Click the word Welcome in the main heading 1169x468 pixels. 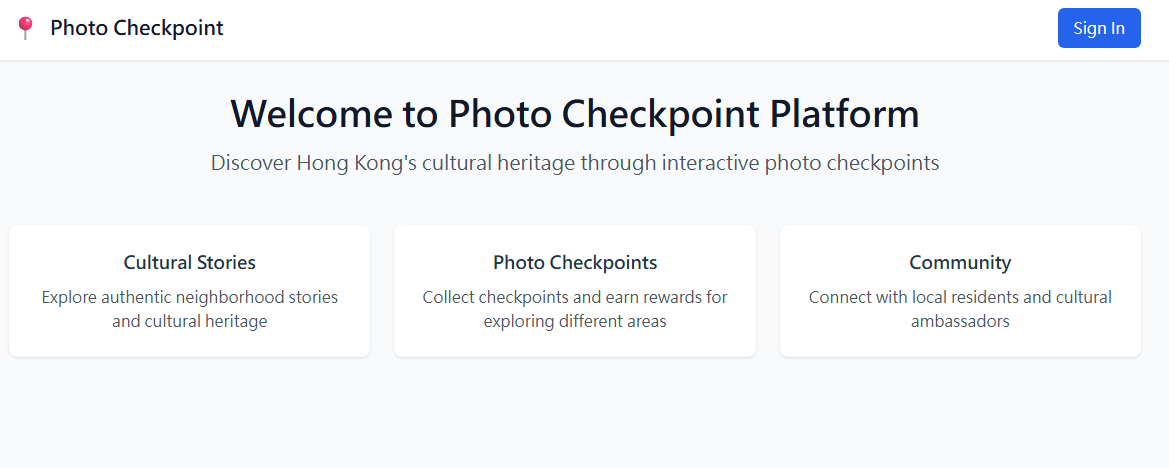[310, 114]
